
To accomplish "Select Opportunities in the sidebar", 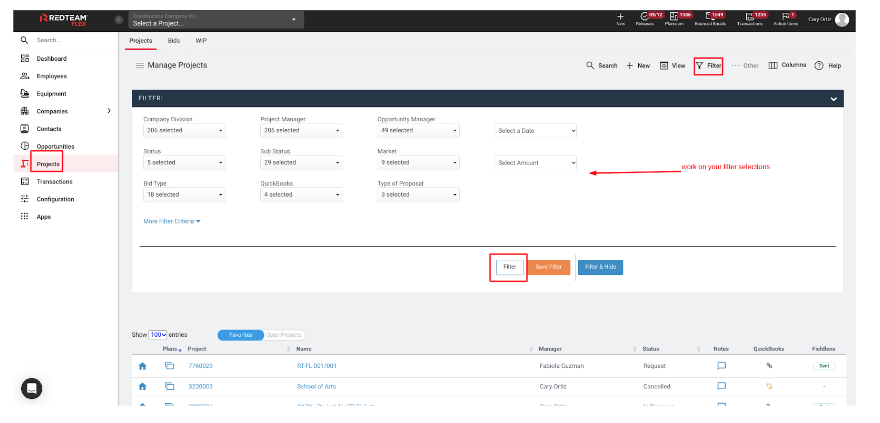I will 55,146.
